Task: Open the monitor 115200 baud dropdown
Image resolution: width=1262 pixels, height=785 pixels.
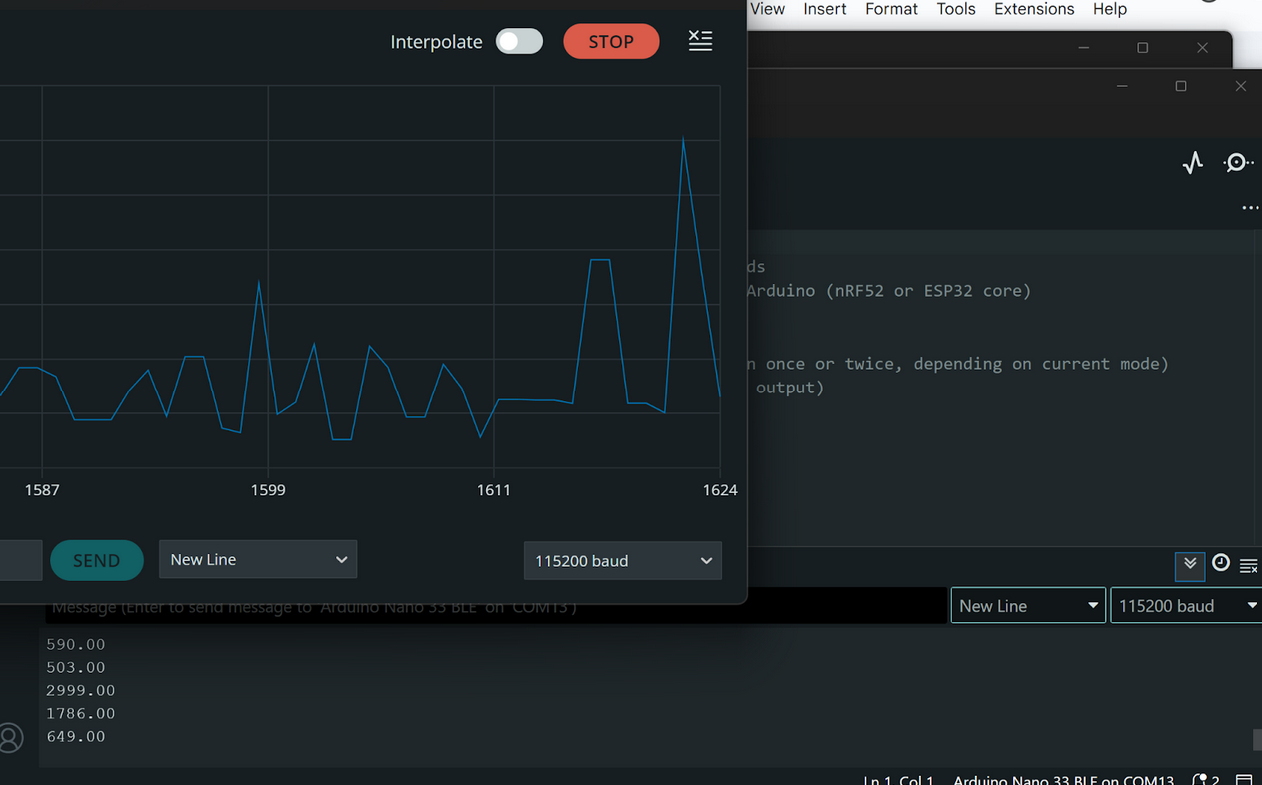Action: click(1186, 605)
